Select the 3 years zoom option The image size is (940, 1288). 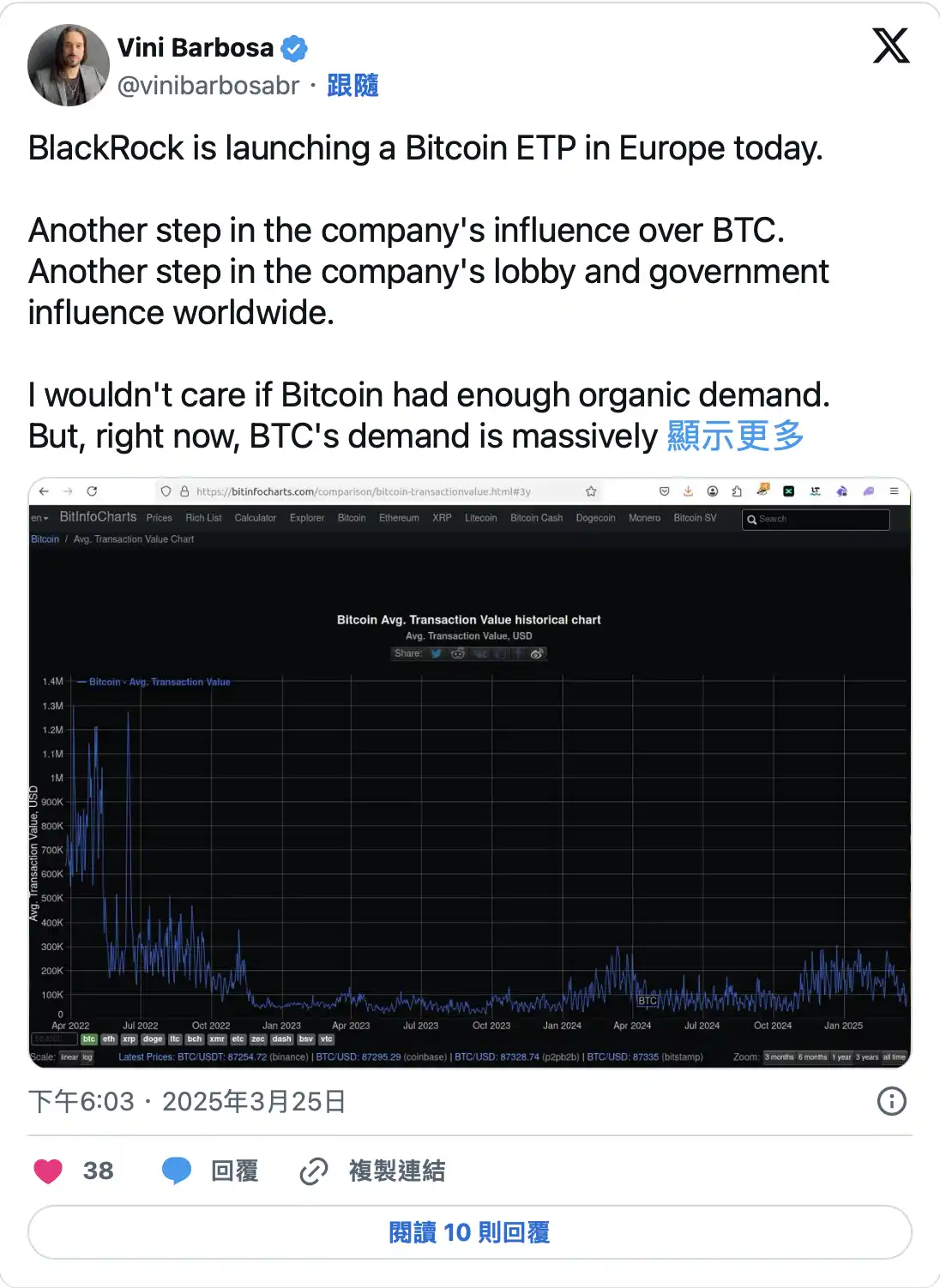click(x=867, y=1057)
